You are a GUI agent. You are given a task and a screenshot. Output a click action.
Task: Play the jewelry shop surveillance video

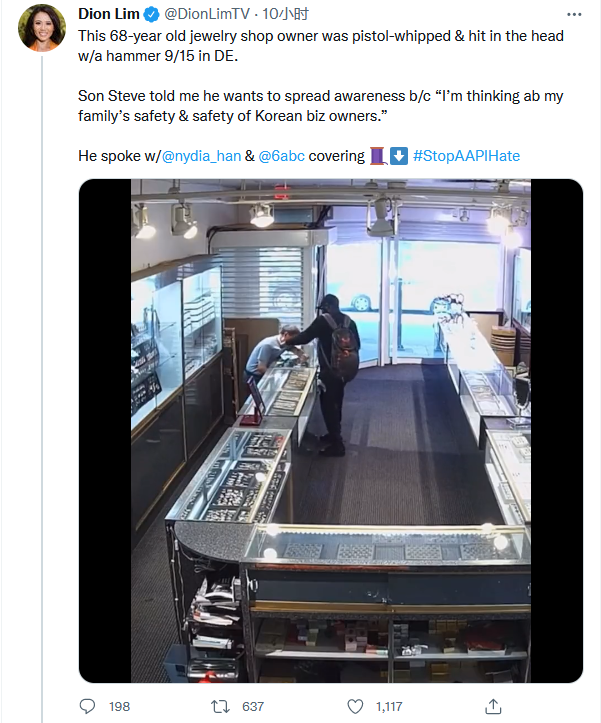(330, 431)
